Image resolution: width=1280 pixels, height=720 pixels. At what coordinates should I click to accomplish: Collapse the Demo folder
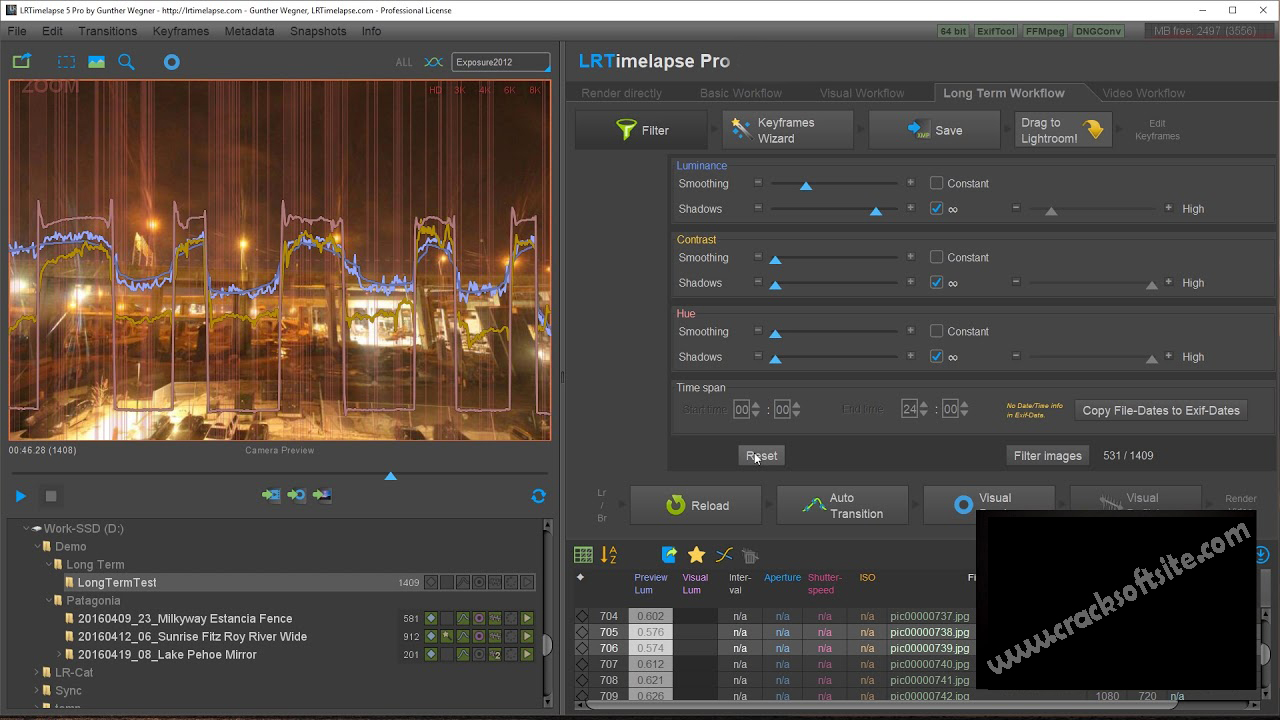[37, 546]
